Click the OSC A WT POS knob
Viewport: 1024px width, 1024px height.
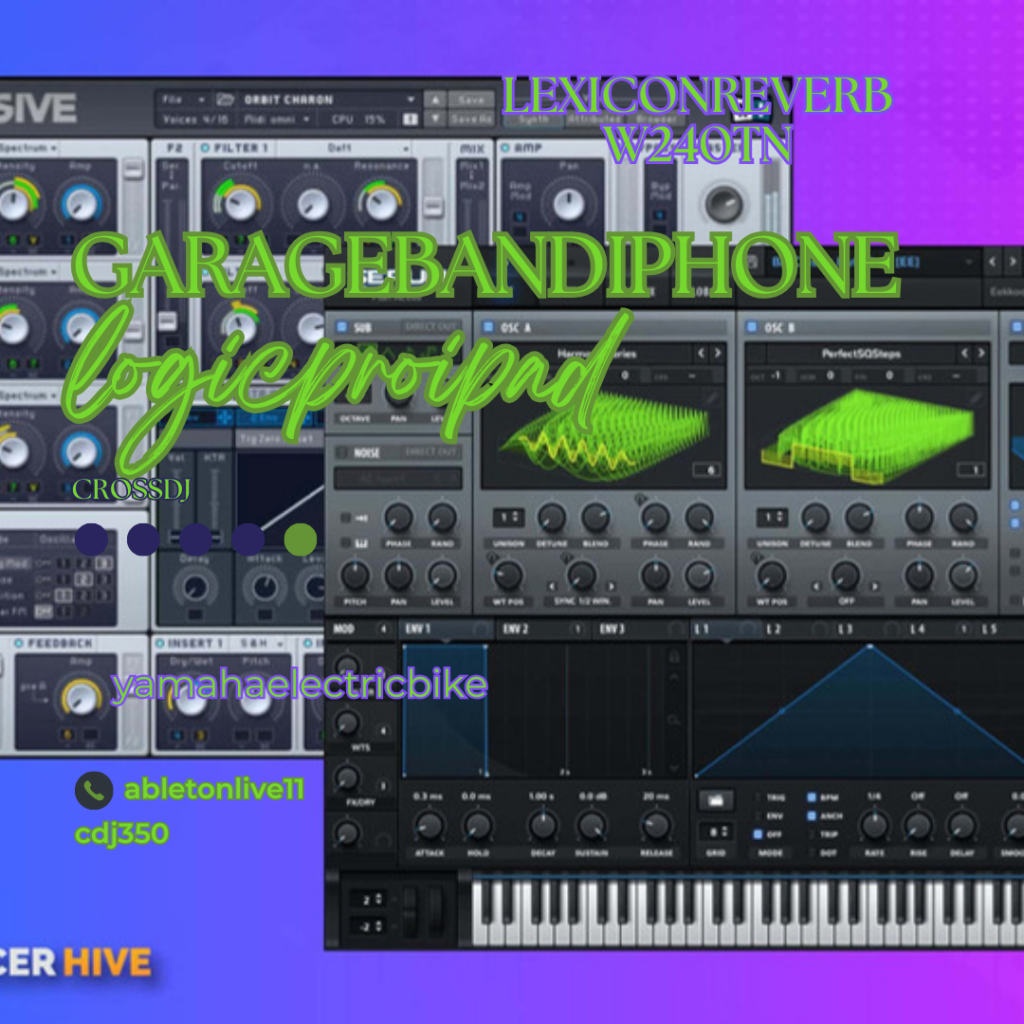click(x=507, y=575)
